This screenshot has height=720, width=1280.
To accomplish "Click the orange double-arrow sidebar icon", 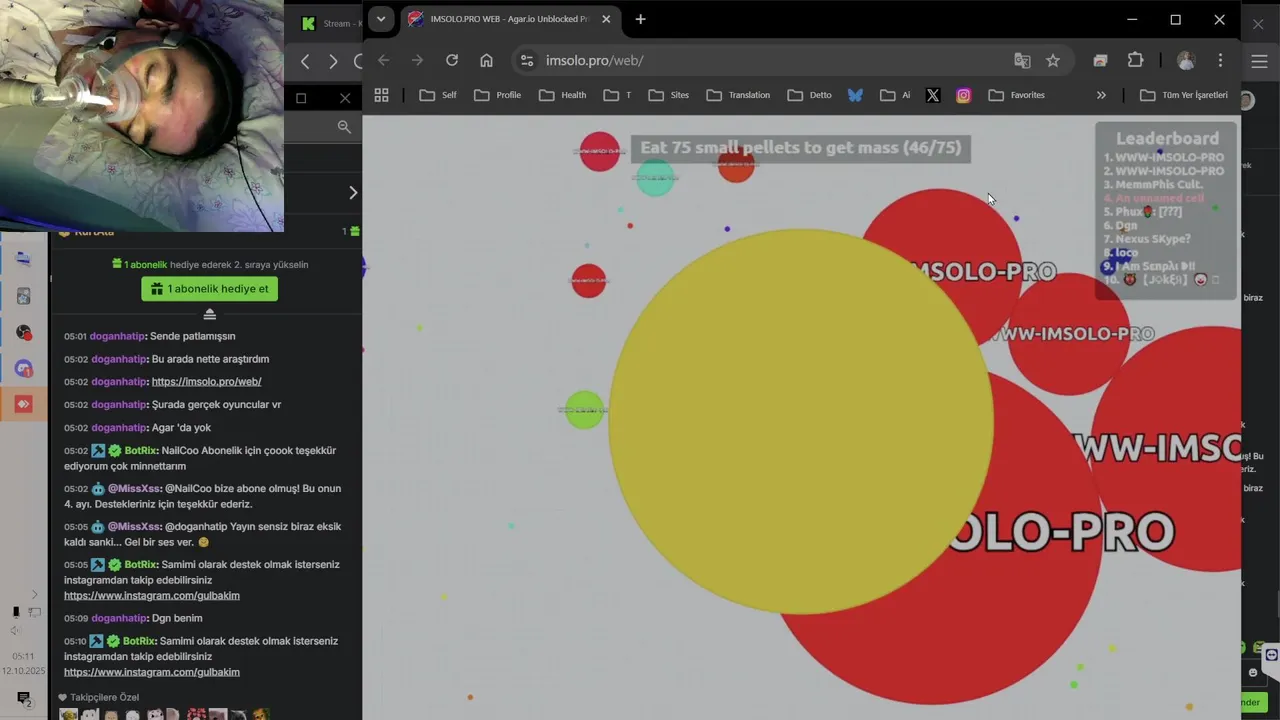I will [x=24, y=404].
